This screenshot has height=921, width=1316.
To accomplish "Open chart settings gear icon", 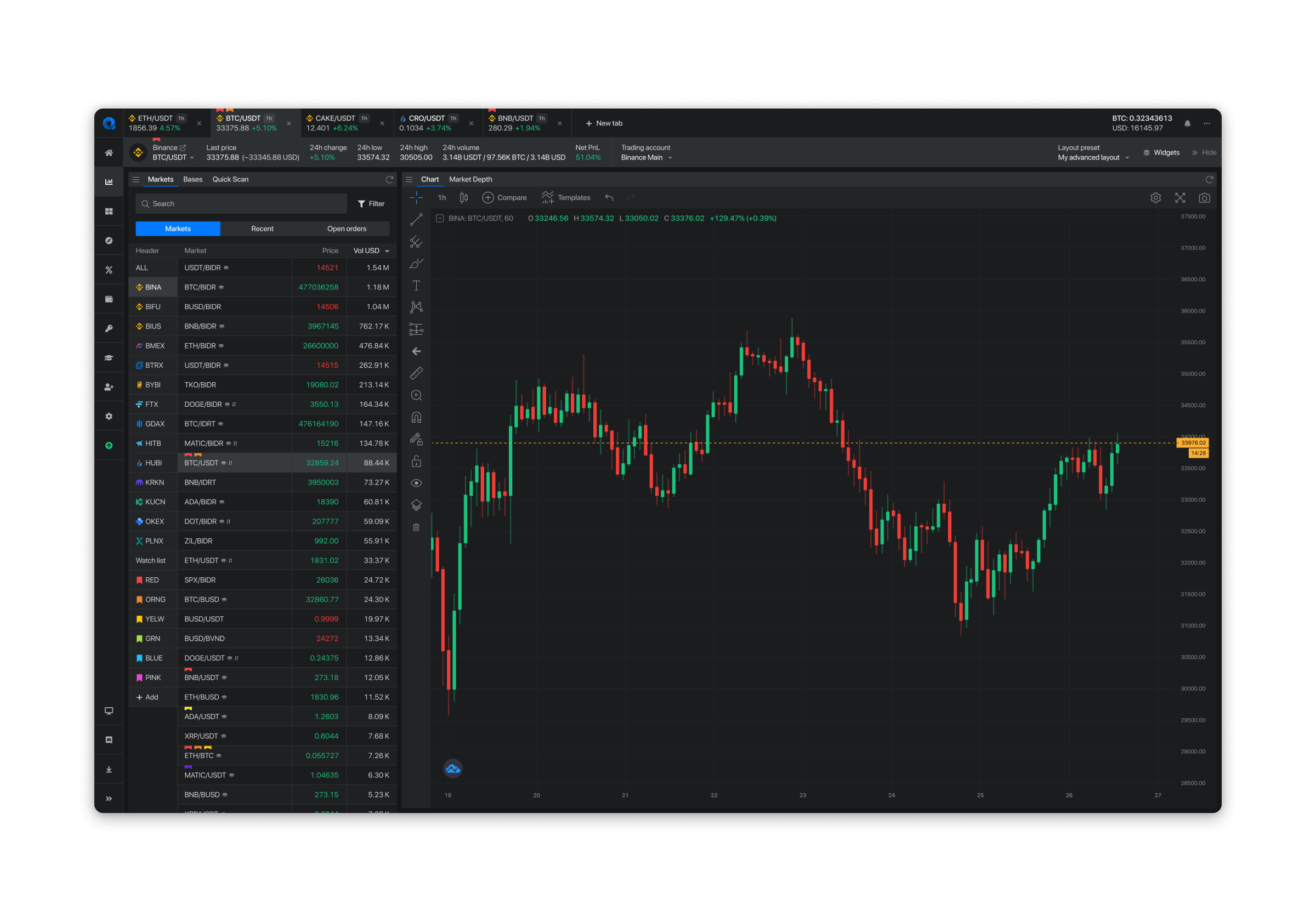I will click(1155, 198).
